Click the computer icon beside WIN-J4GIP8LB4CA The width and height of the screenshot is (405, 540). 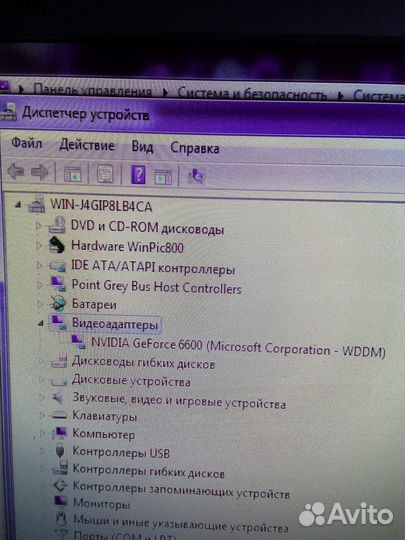tap(36, 205)
